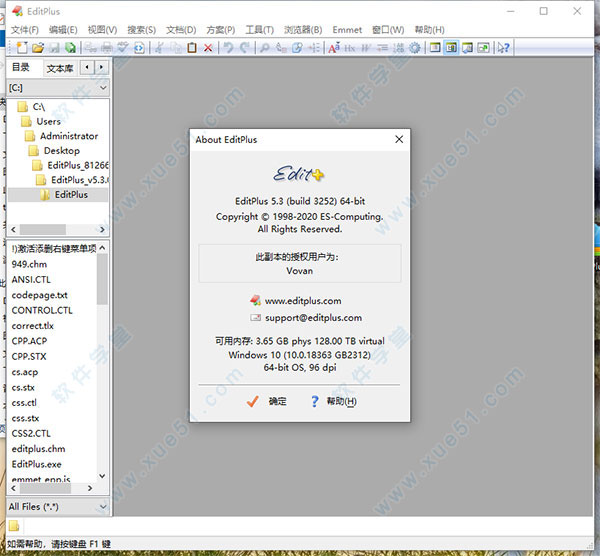This screenshot has height=556, width=600.
Task: Click the Paste clipboard icon in toolbar
Action: (x=191, y=47)
